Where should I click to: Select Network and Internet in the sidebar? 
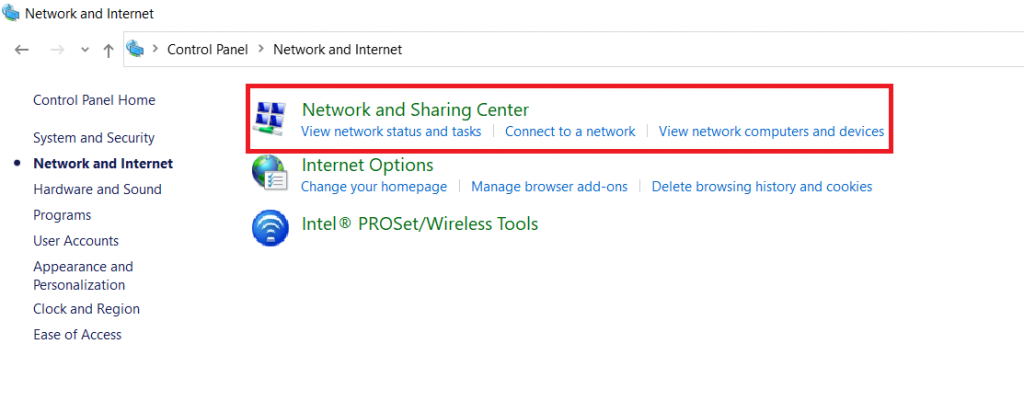103,163
